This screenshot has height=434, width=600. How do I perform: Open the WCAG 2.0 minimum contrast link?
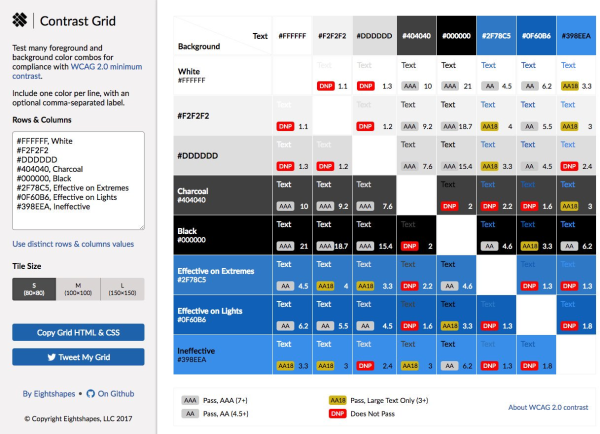[77, 71]
